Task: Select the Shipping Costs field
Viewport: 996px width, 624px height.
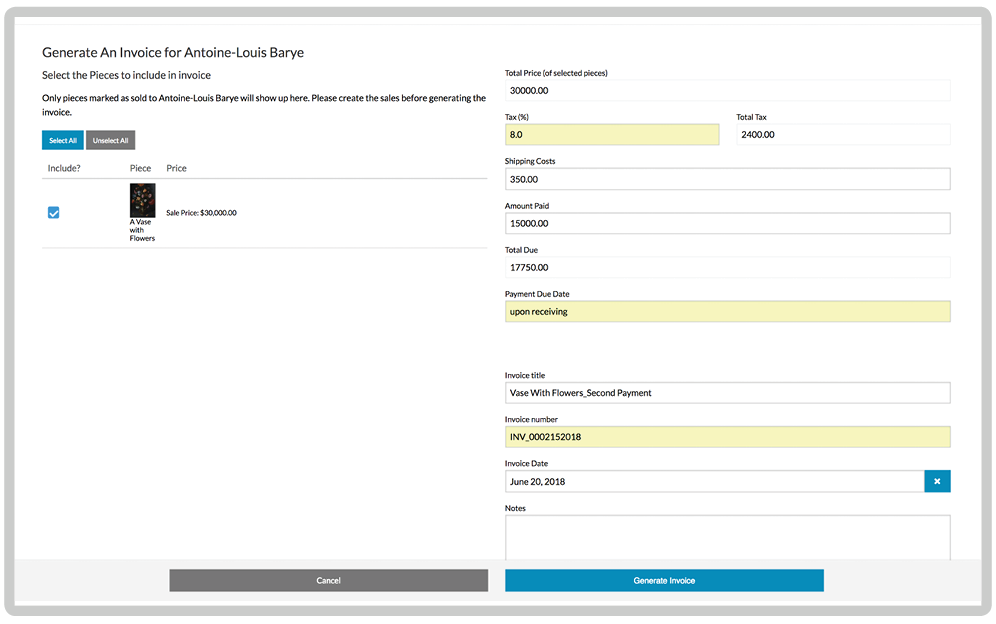Action: coord(727,178)
